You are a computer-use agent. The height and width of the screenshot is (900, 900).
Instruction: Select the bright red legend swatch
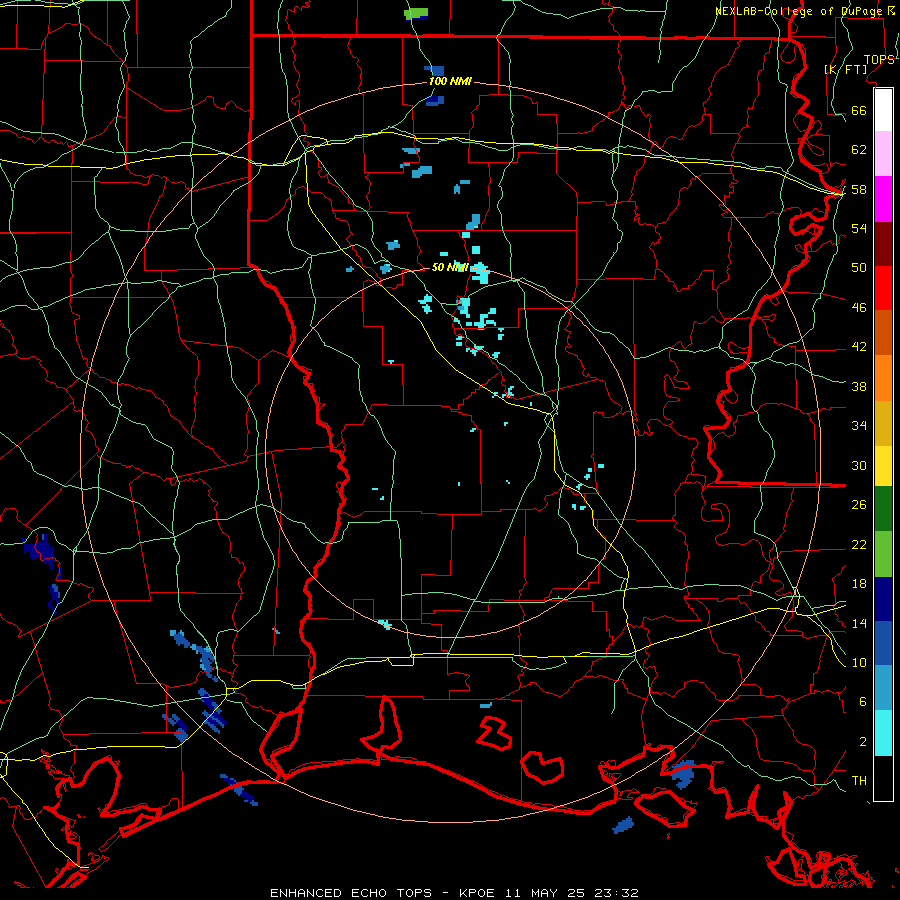883,288
